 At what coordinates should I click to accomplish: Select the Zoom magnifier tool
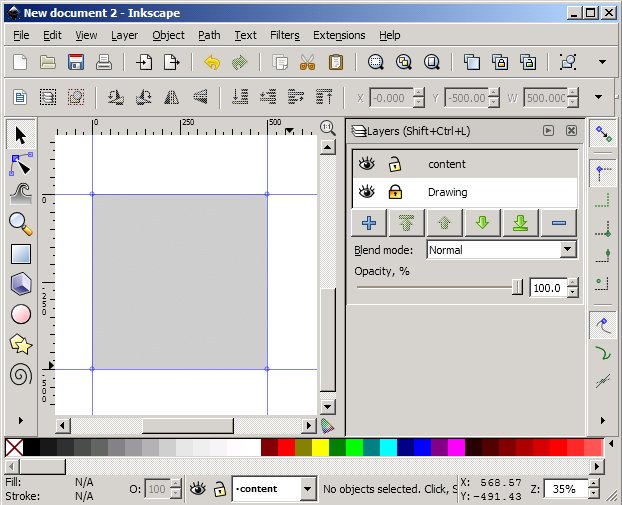(x=21, y=224)
